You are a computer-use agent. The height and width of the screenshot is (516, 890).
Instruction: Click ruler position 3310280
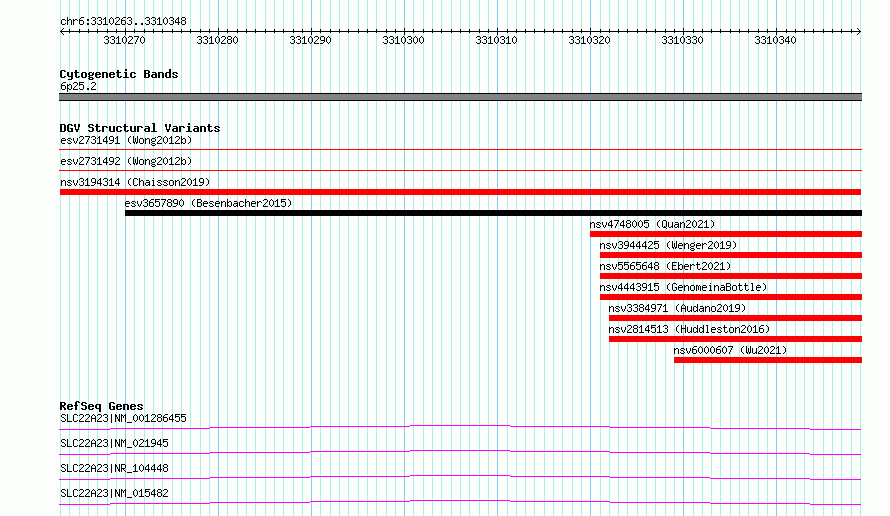pyautogui.click(x=217, y=40)
